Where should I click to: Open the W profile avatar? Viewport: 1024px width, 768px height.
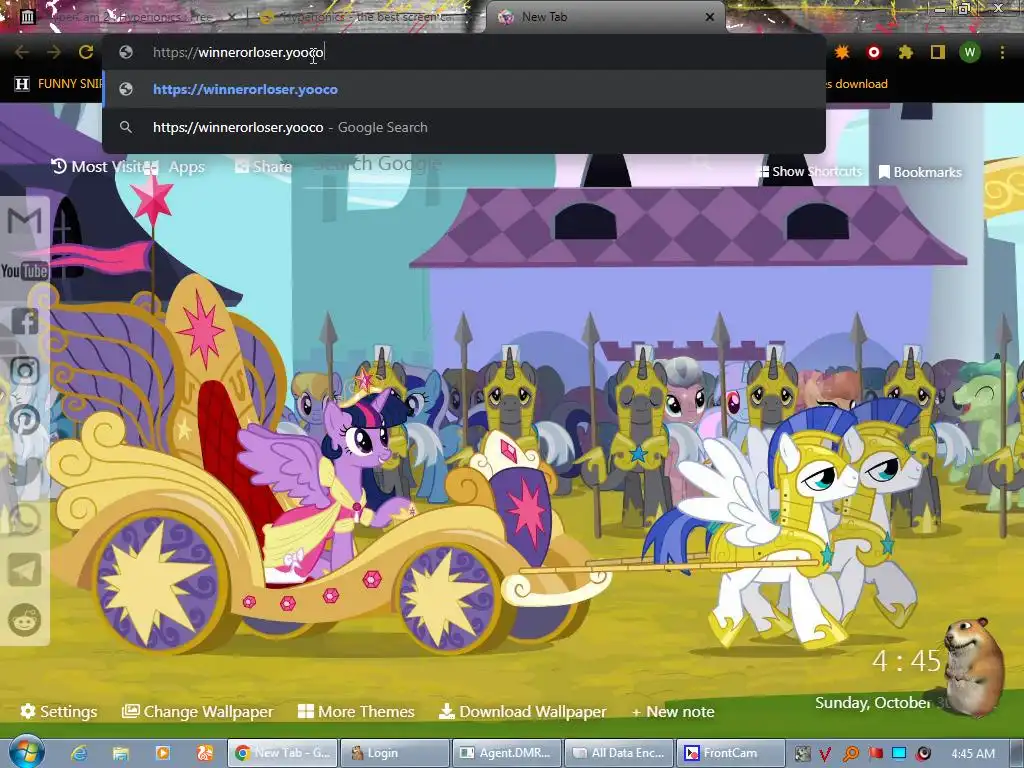click(970, 52)
